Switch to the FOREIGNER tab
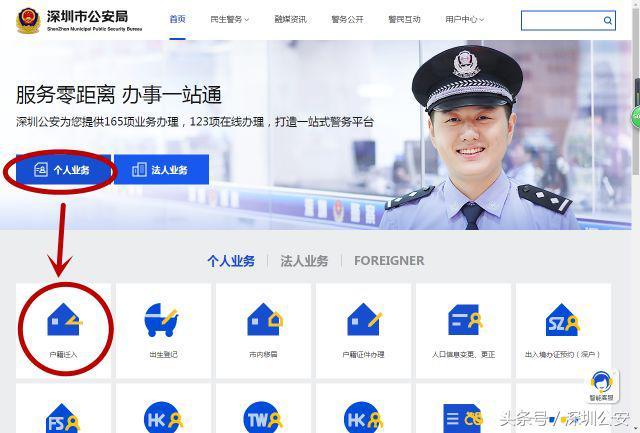640x433 pixels. pyautogui.click(x=389, y=260)
